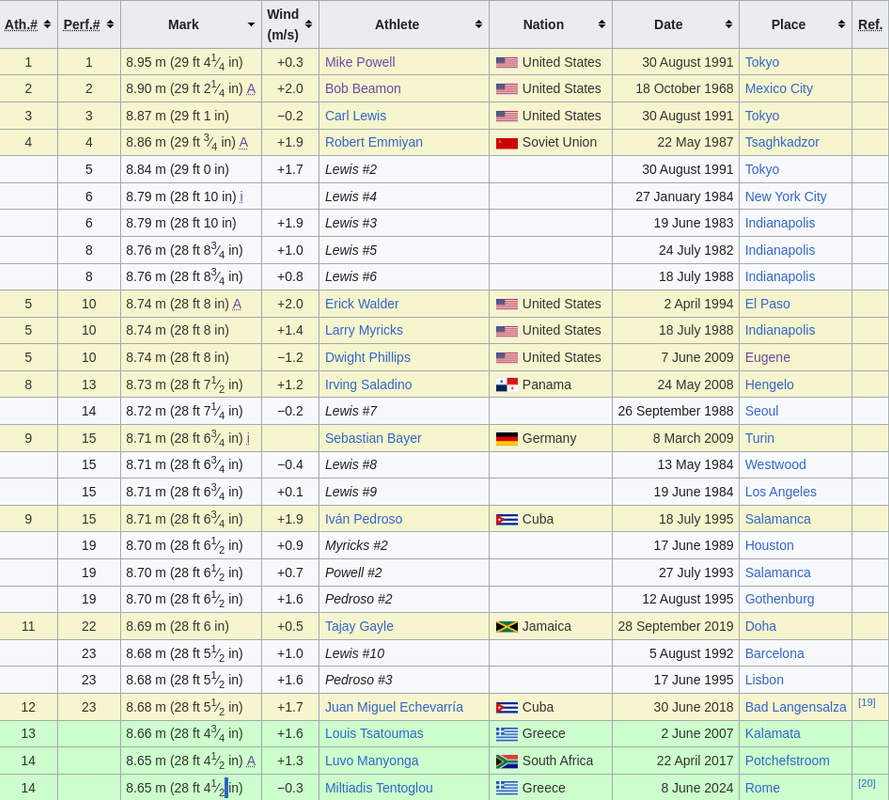This screenshot has width=889, height=800.
Task: Select the date 27 January 1984
Action: pos(684,197)
